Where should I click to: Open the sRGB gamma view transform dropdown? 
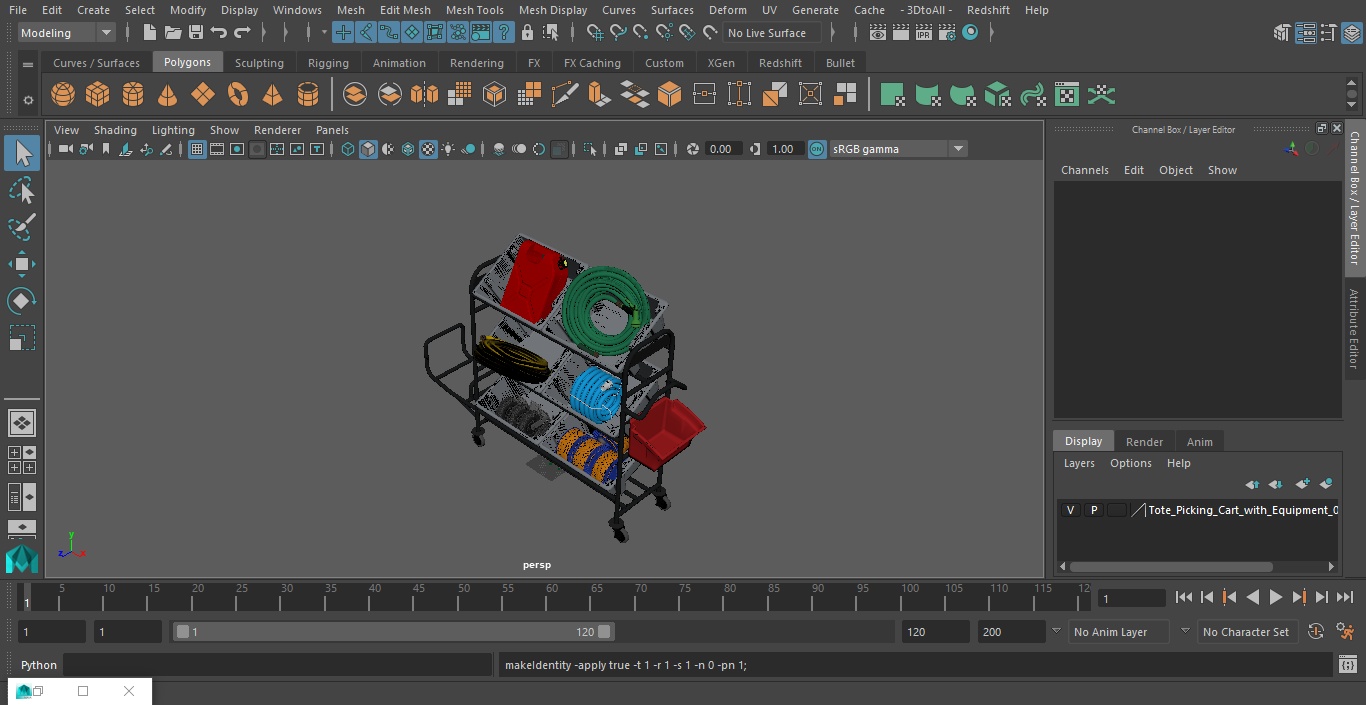[x=897, y=149]
